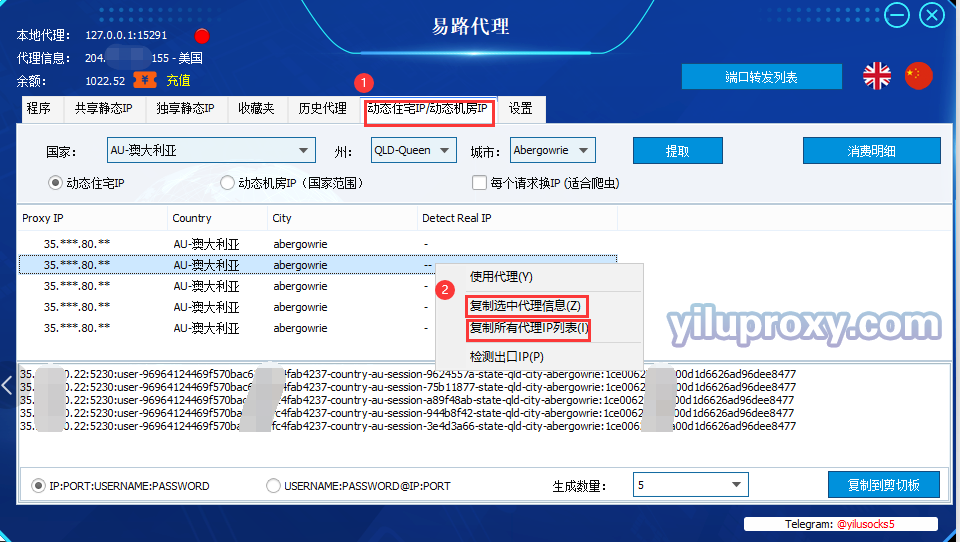
Task: Enable 每个请求换IP (适合爬虫) checkbox
Action: click(x=479, y=183)
